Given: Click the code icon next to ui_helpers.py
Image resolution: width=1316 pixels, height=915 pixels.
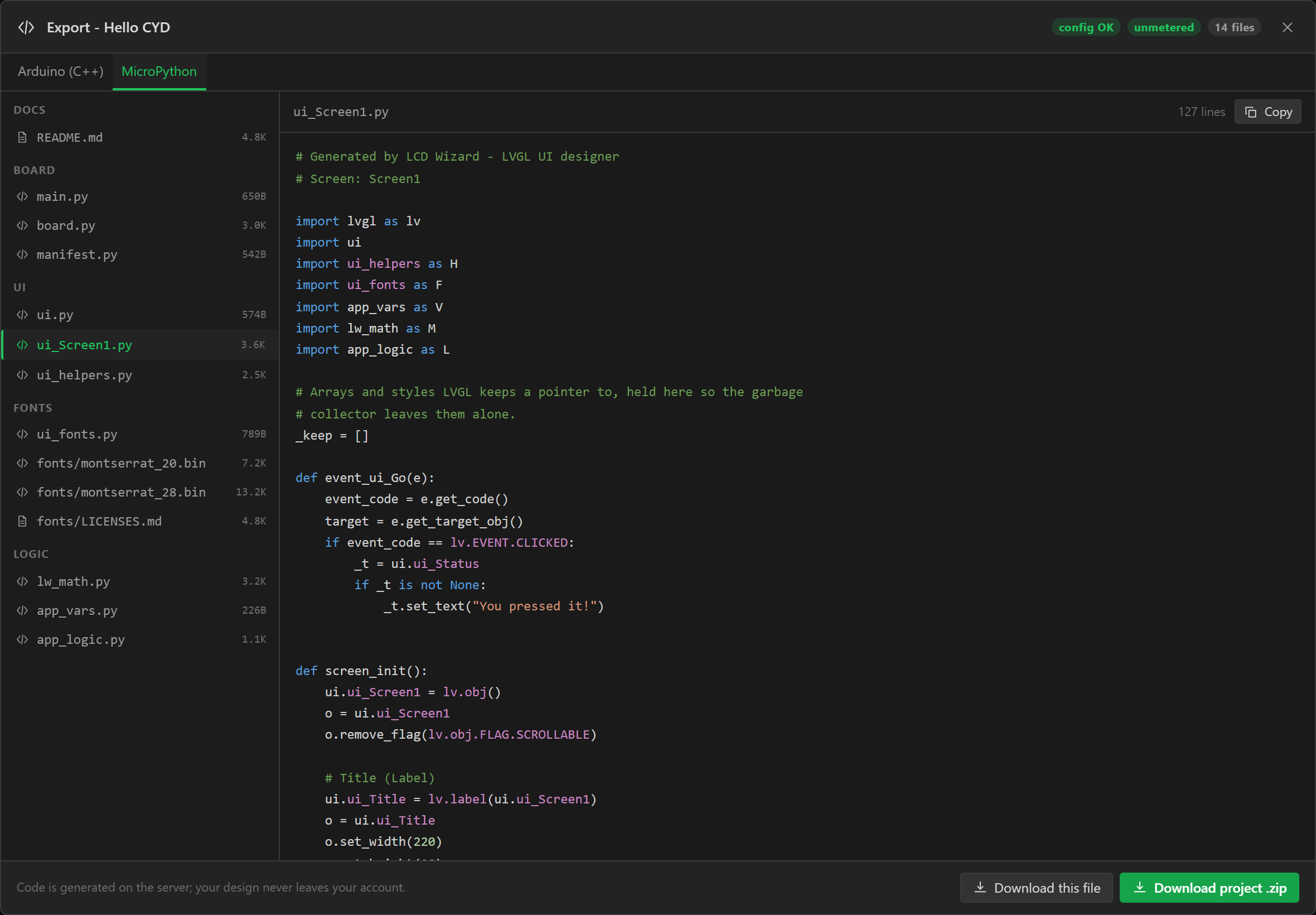Looking at the screenshot, I should point(22,375).
